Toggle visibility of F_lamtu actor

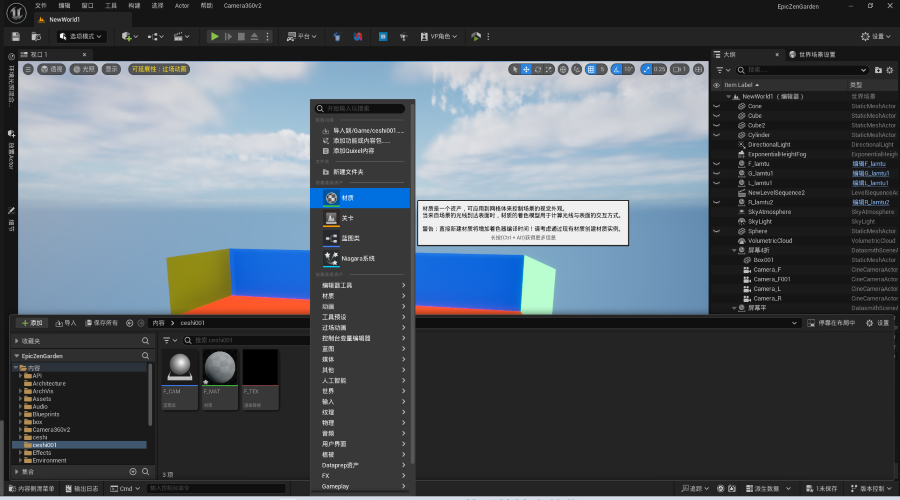(x=716, y=164)
